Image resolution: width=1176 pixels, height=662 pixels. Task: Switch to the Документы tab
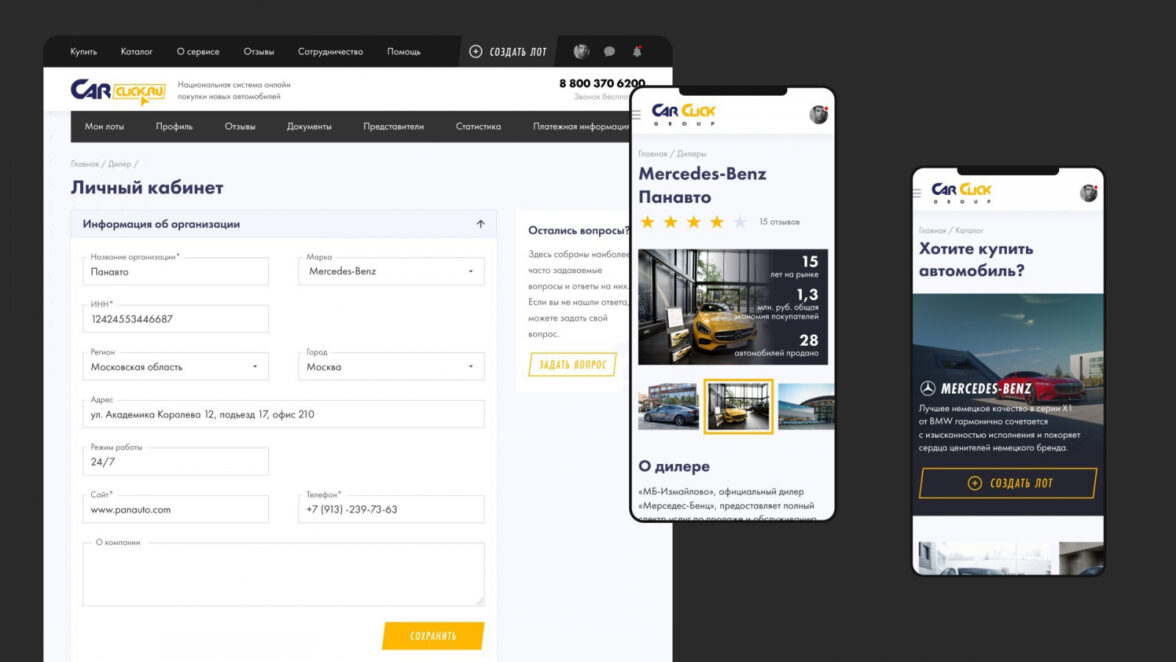(309, 127)
